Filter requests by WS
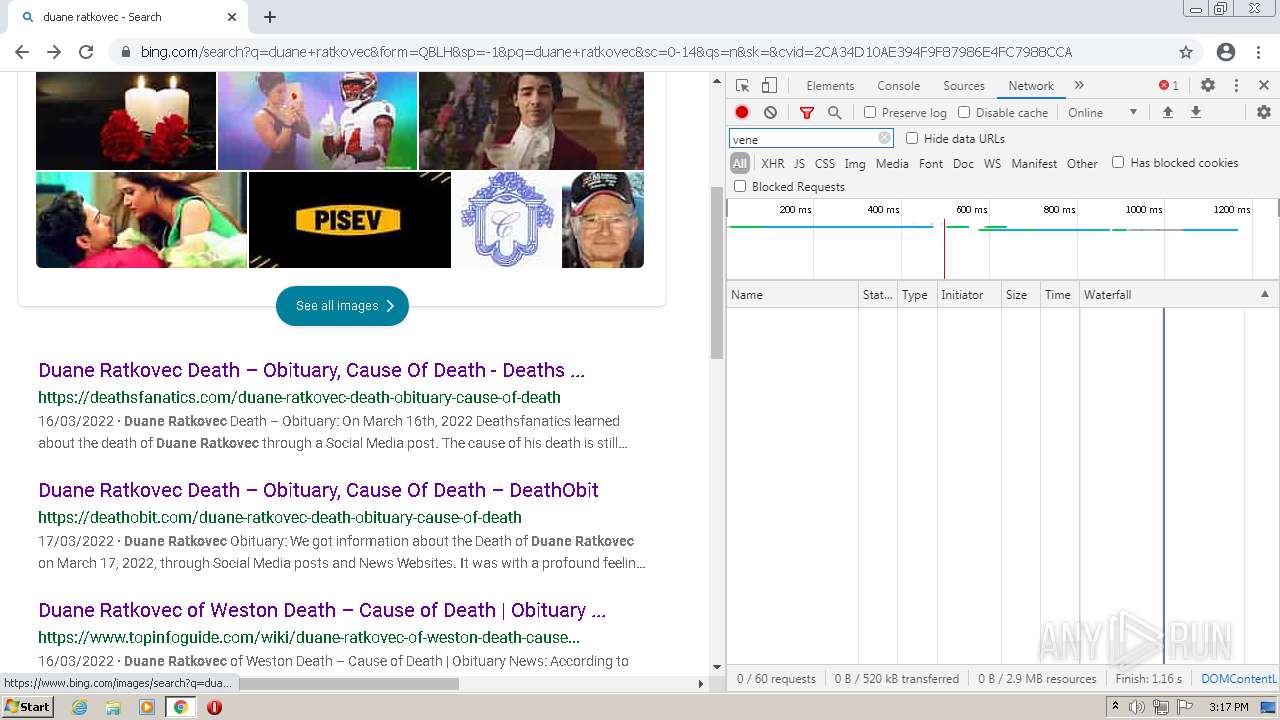Image resolution: width=1280 pixels, height=720 pixels. coord(992,164)
